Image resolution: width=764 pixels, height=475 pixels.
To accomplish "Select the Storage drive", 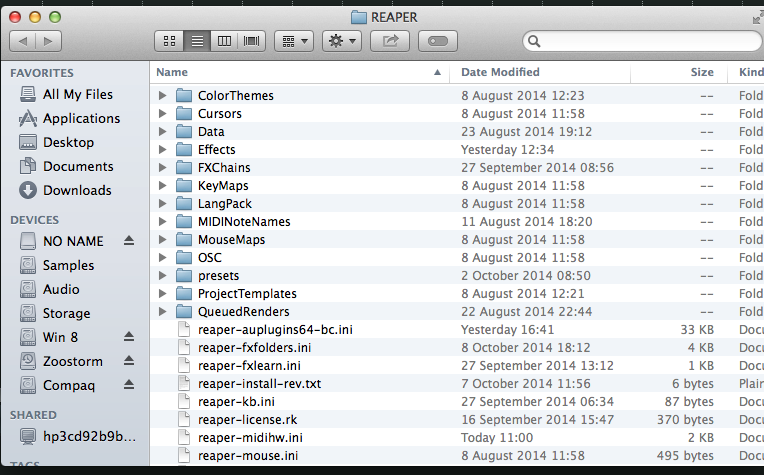I will coord(55,313).
